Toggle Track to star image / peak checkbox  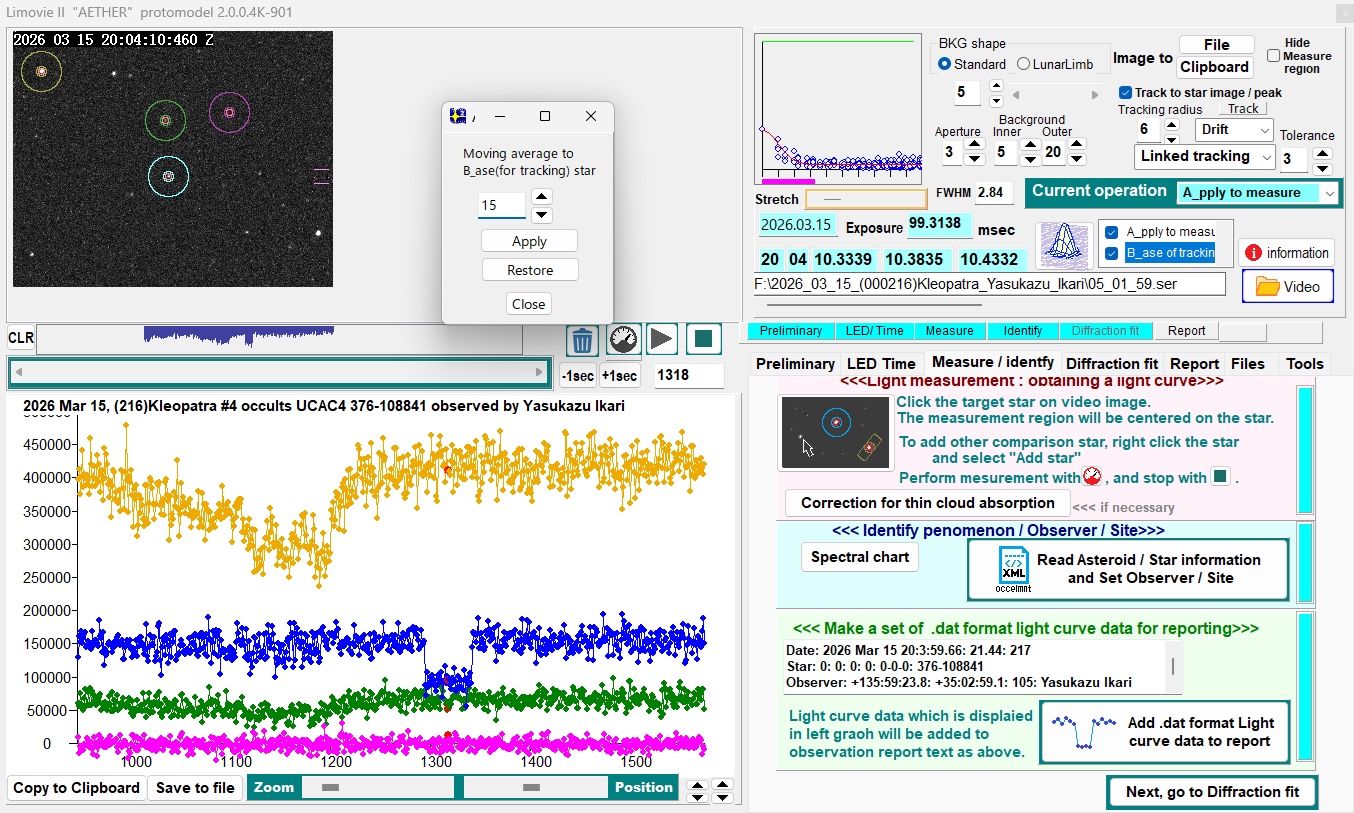[1126, 92]
